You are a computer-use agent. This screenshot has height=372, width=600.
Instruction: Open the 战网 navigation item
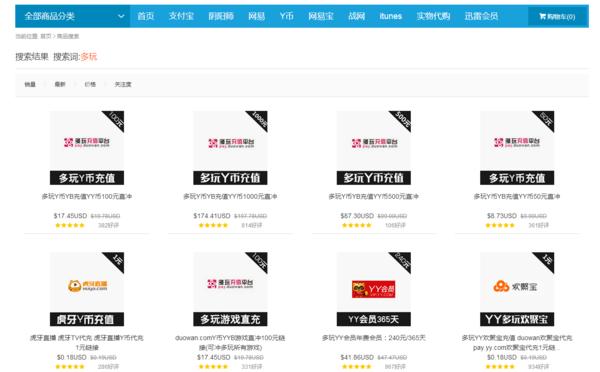356,16
